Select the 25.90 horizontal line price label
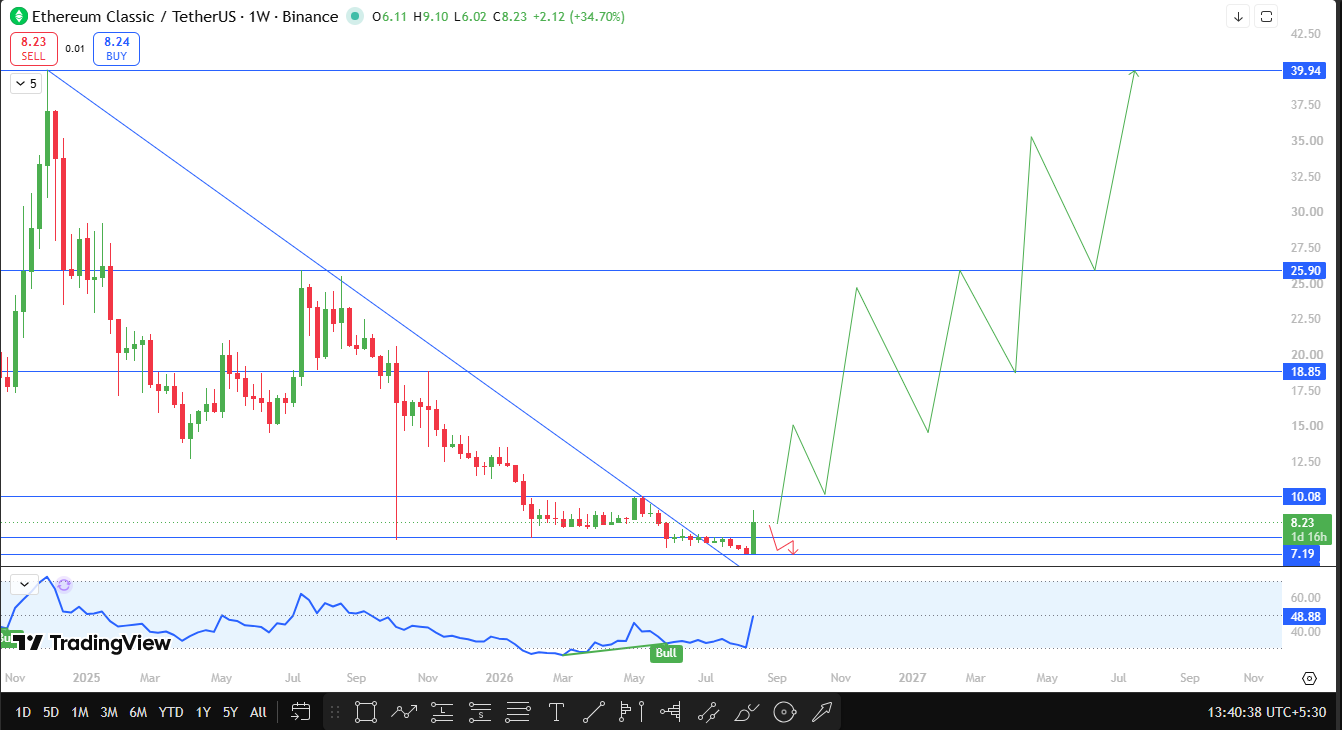This screenshot has height=730, width=1342. point(1306,270)
